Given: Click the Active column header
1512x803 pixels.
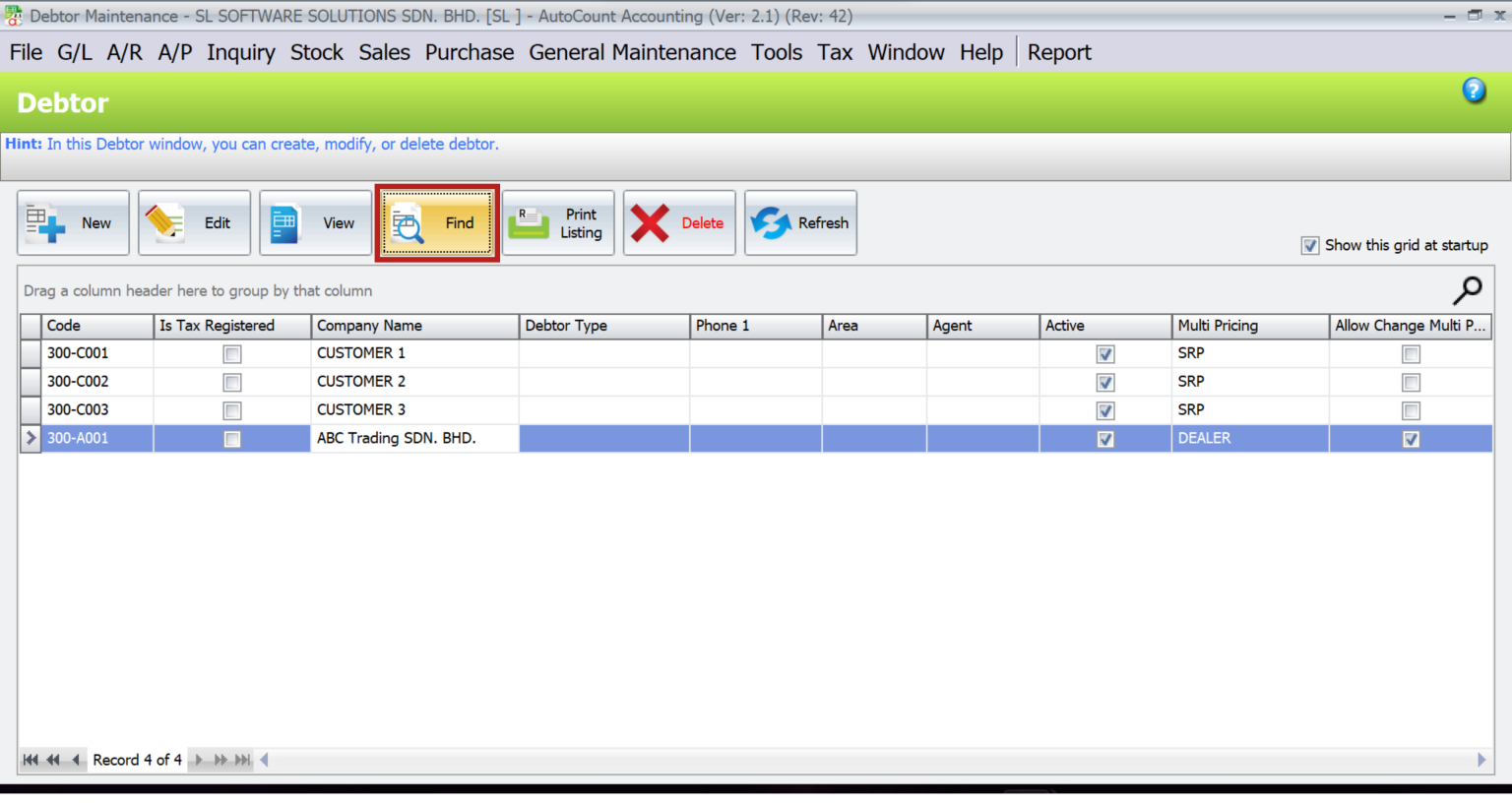Looking at the screenshot, I should click(x=1105, y=326).
